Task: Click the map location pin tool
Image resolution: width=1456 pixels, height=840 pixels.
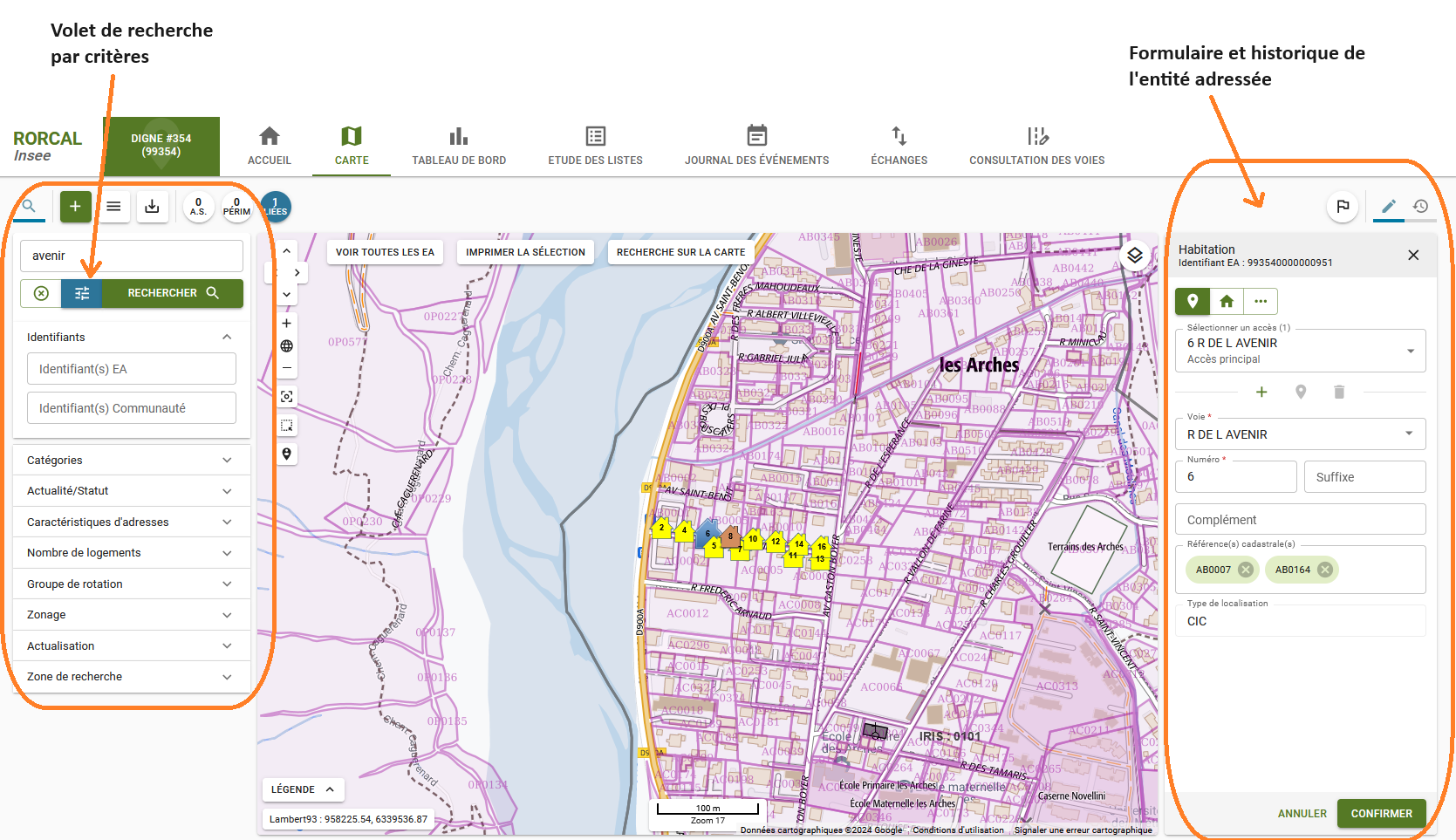Action: pos(286,454)
